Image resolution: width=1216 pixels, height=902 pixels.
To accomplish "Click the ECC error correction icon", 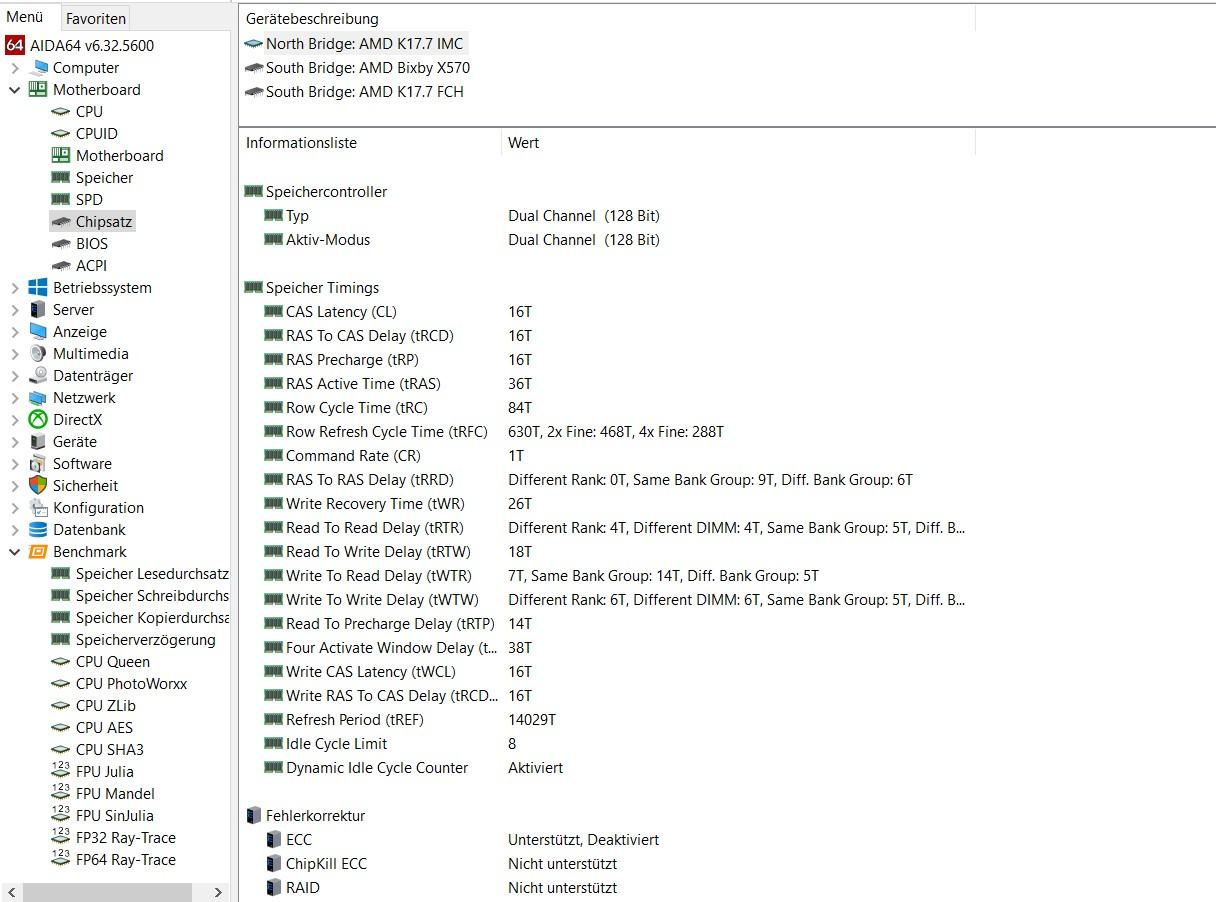I will click(274, 840).
